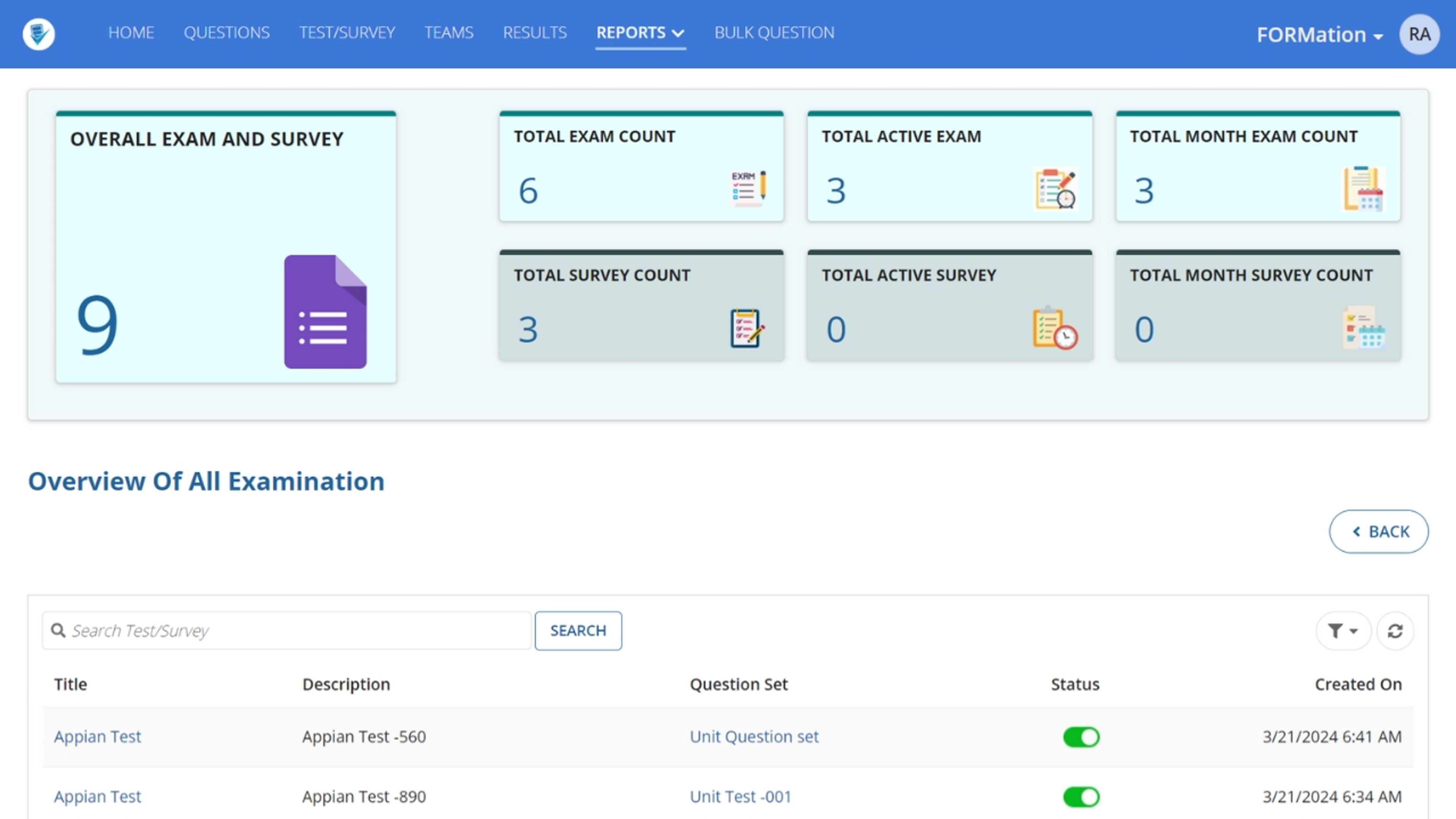The image size is (1456, 819).
Task: Open the FORMation account dropdown
Action: click(1320, 35)
